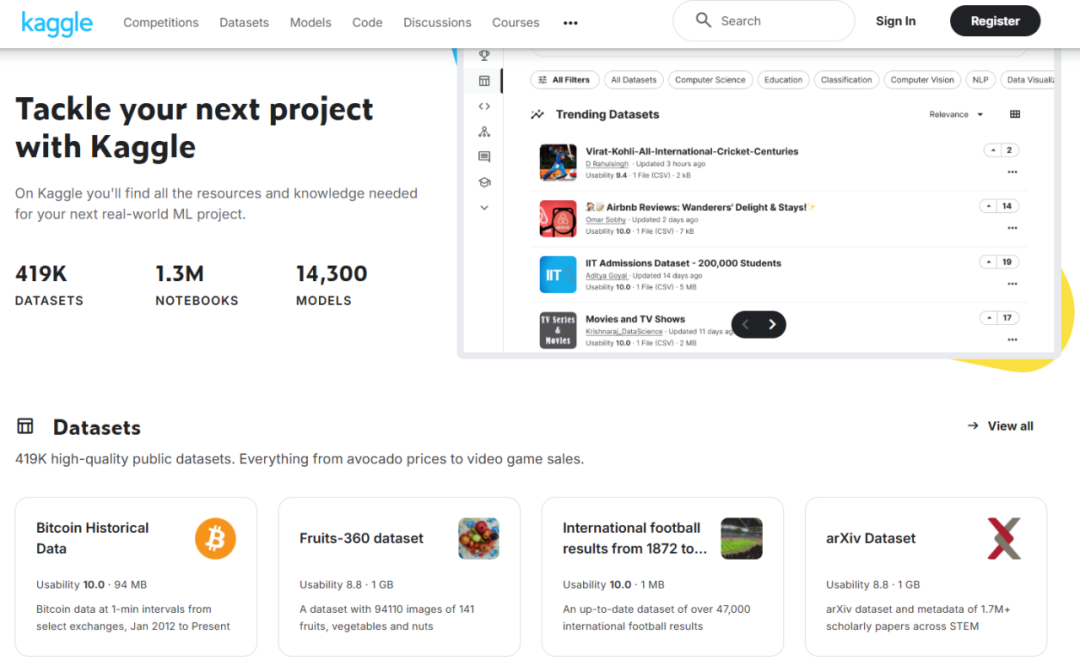
Task: Open IIT Admissions Dataset - 200,000 Students
Action: [x=683, y=263]
